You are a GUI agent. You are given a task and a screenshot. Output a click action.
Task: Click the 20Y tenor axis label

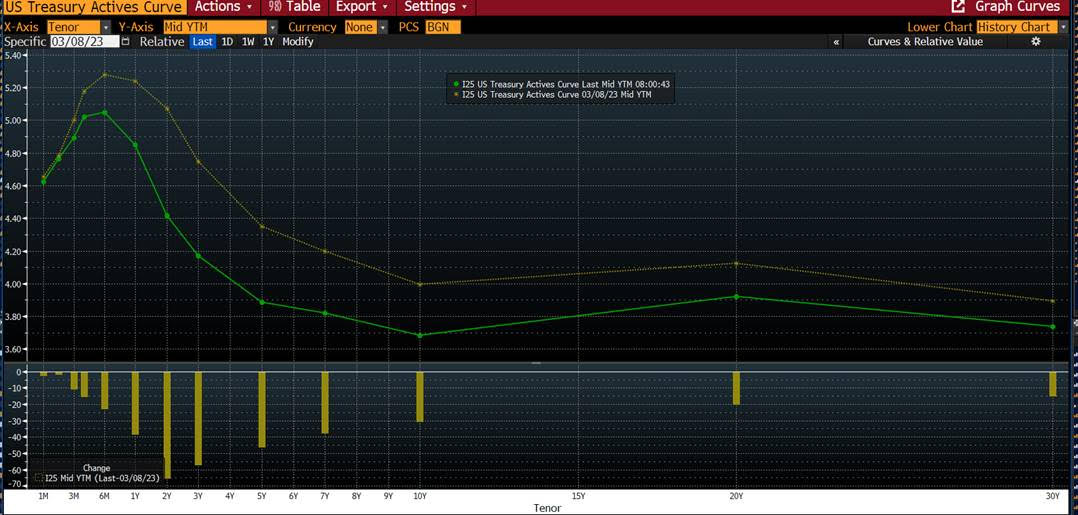pos(736,496)
